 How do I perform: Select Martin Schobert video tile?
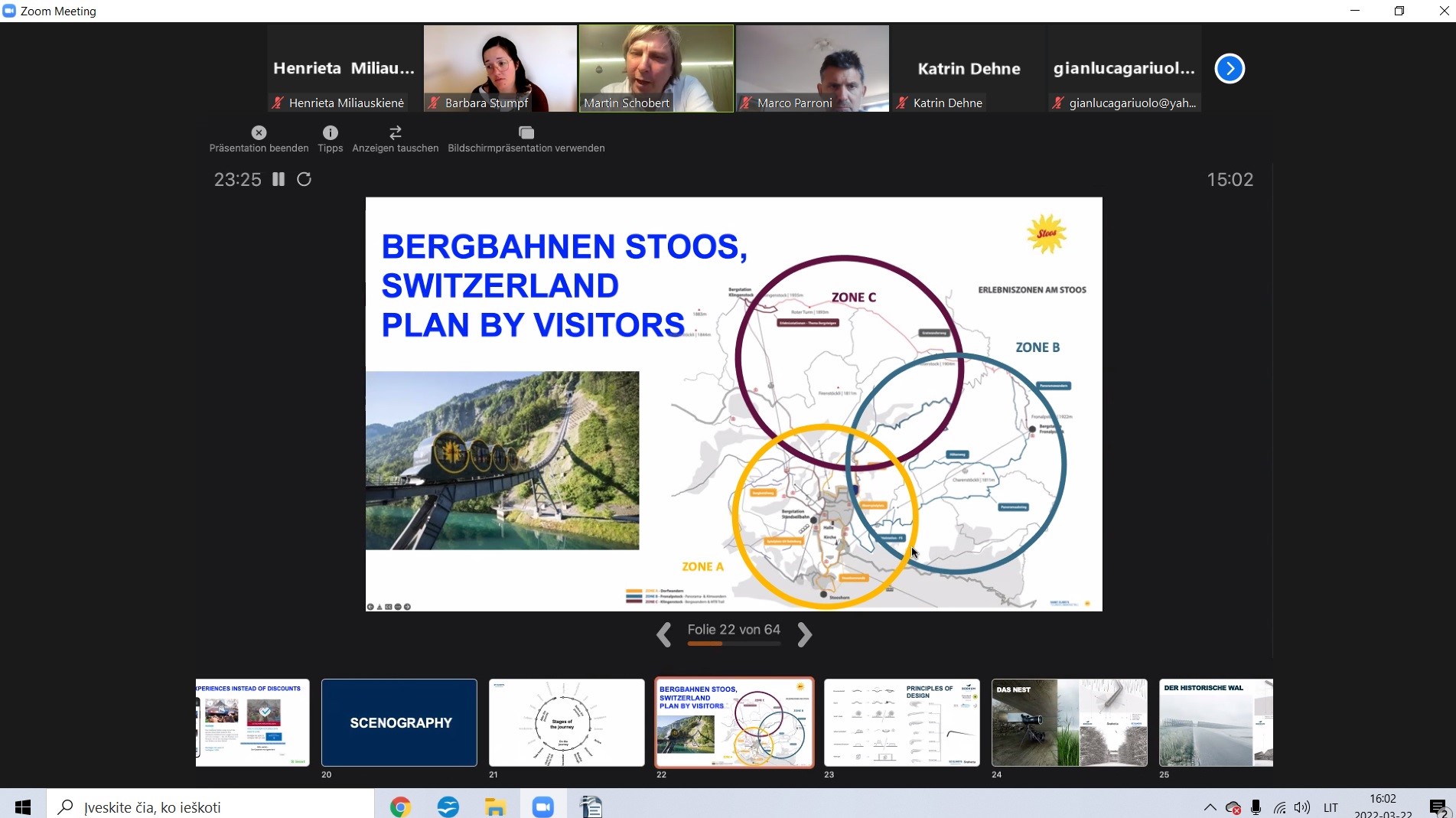point(656,69)
